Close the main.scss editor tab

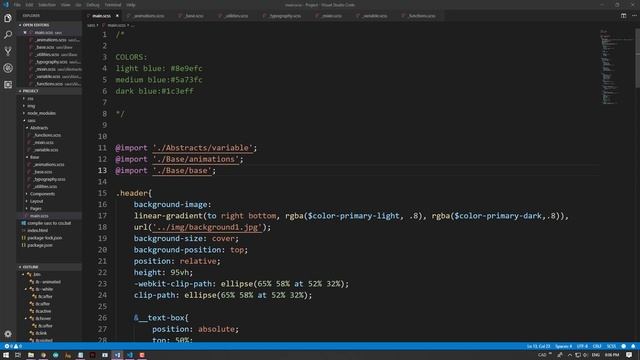117,16
